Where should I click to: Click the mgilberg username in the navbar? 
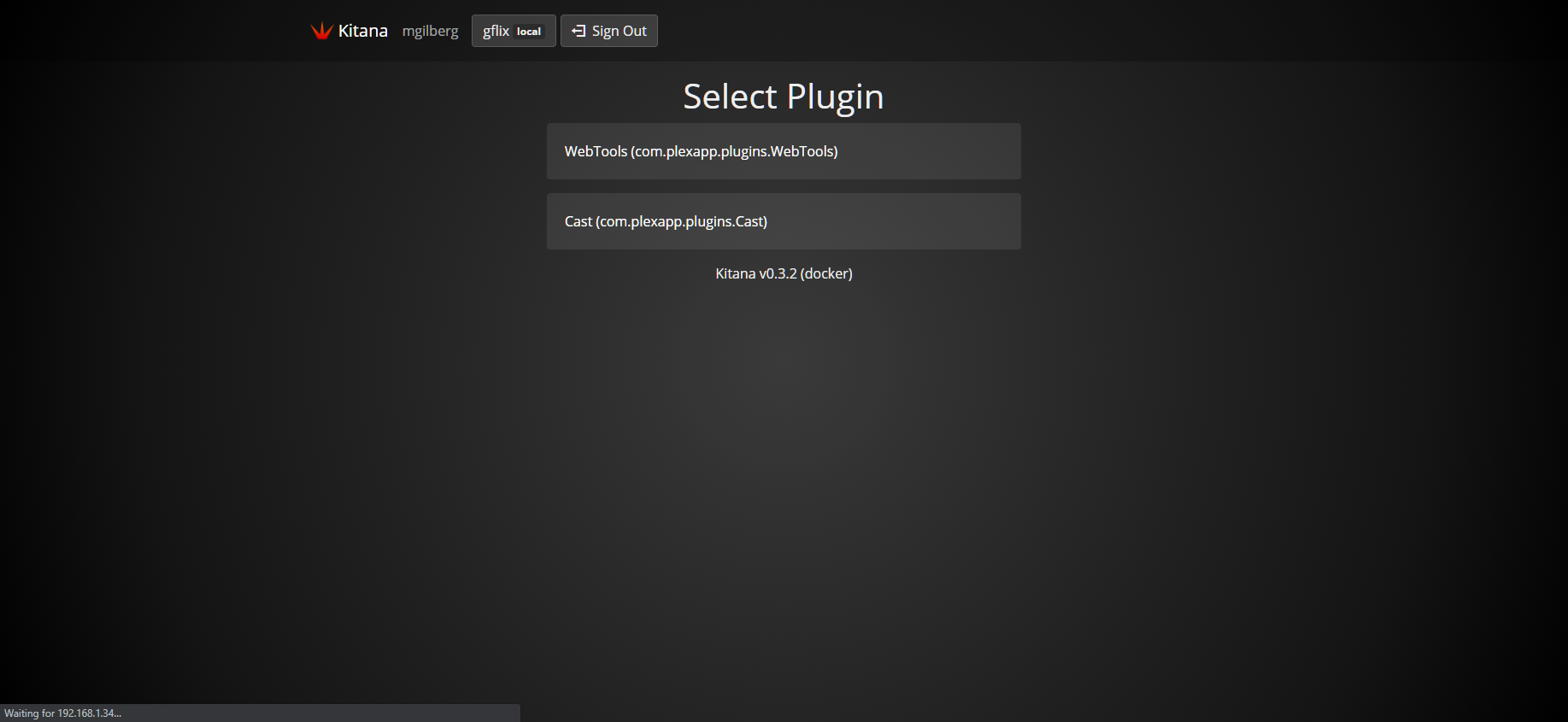point(430,31)
